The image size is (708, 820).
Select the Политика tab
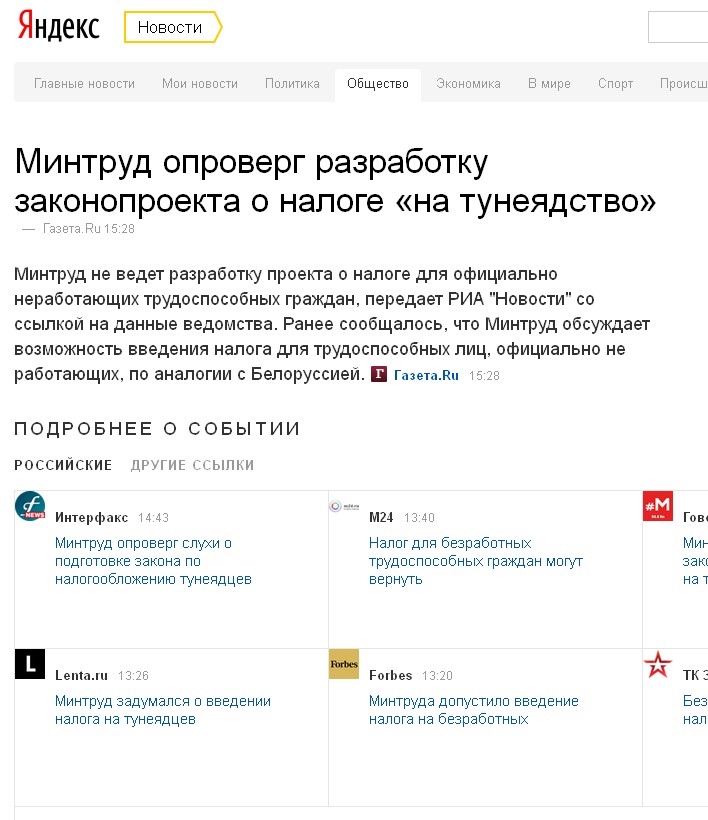tap(292, 84)
